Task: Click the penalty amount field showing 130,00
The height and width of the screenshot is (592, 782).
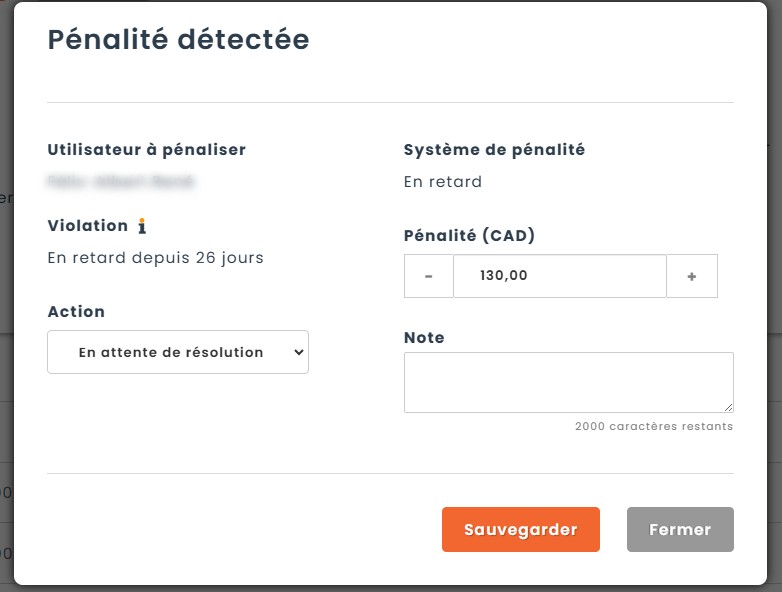Action: pyautogui.click(x=559, y=276)
